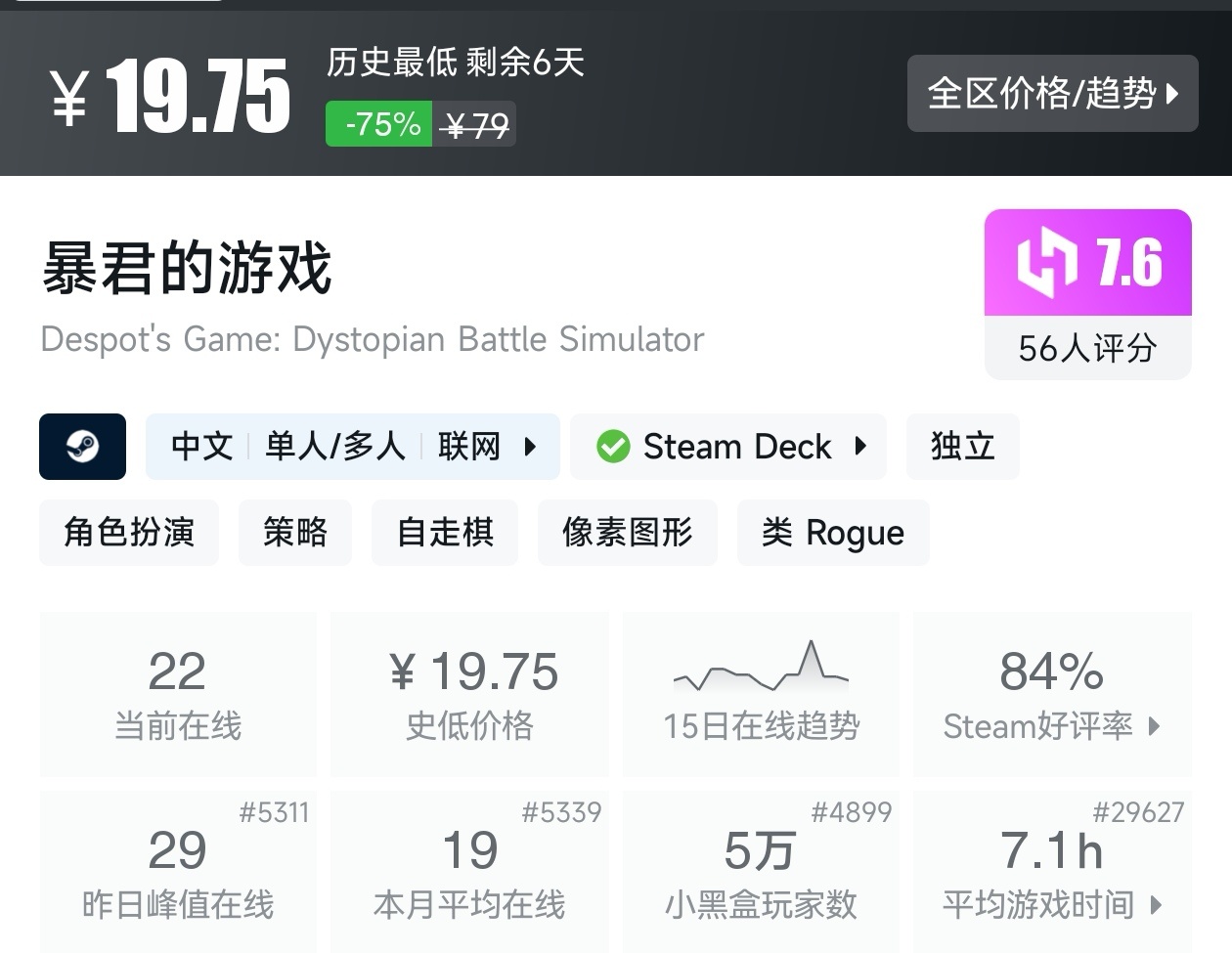Click the 独立 tag

[x=962, y=447]
